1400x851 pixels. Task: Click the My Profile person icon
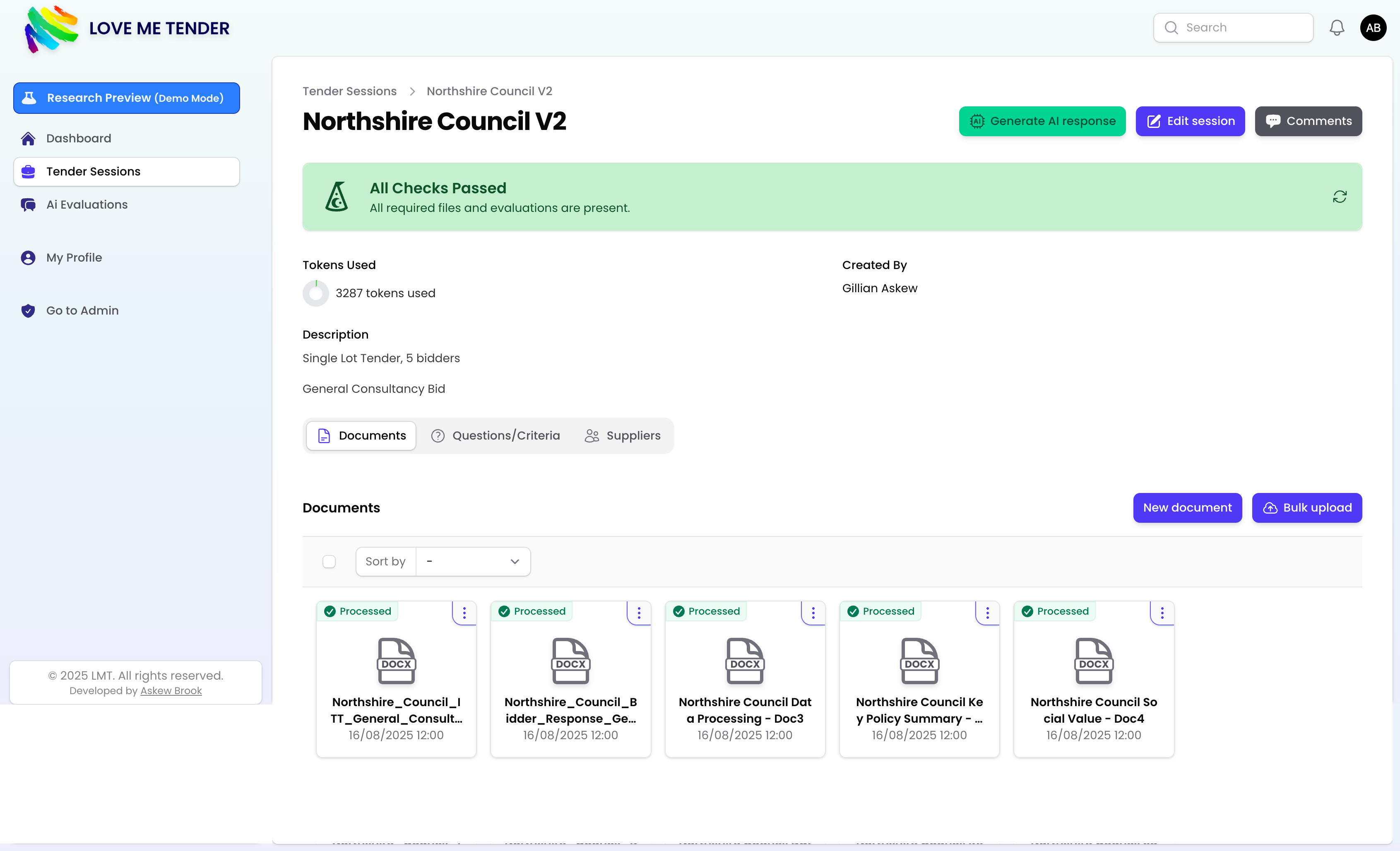coord(28,258)
